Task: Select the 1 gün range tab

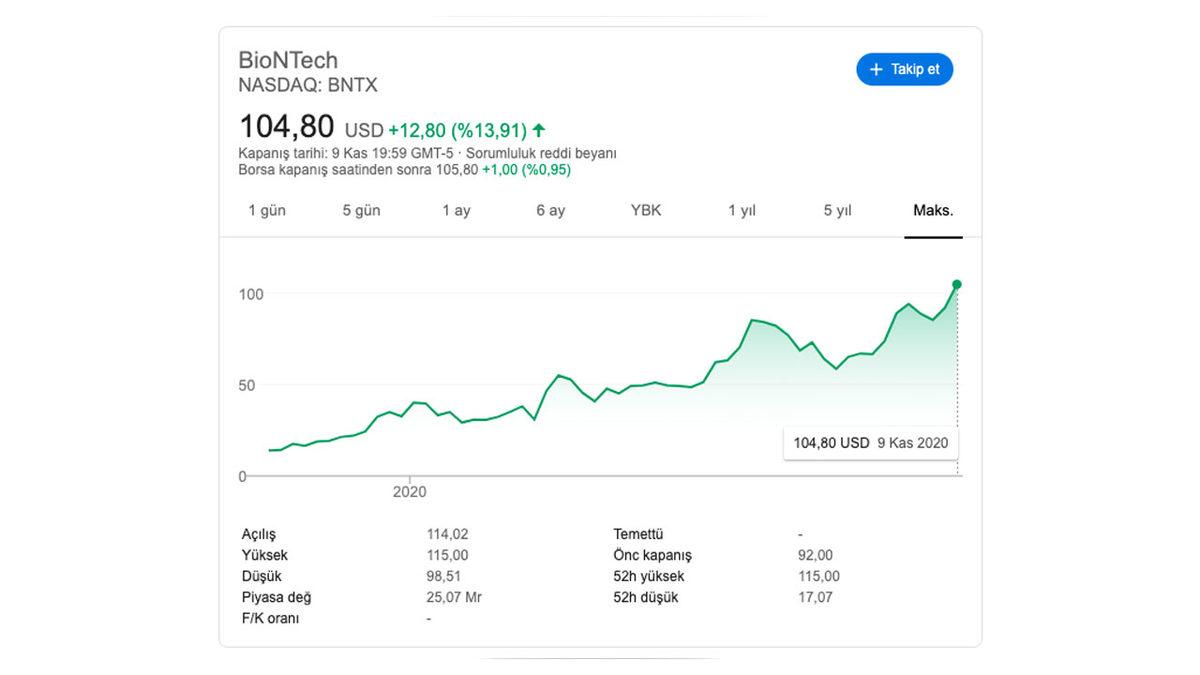Action: 267,211
